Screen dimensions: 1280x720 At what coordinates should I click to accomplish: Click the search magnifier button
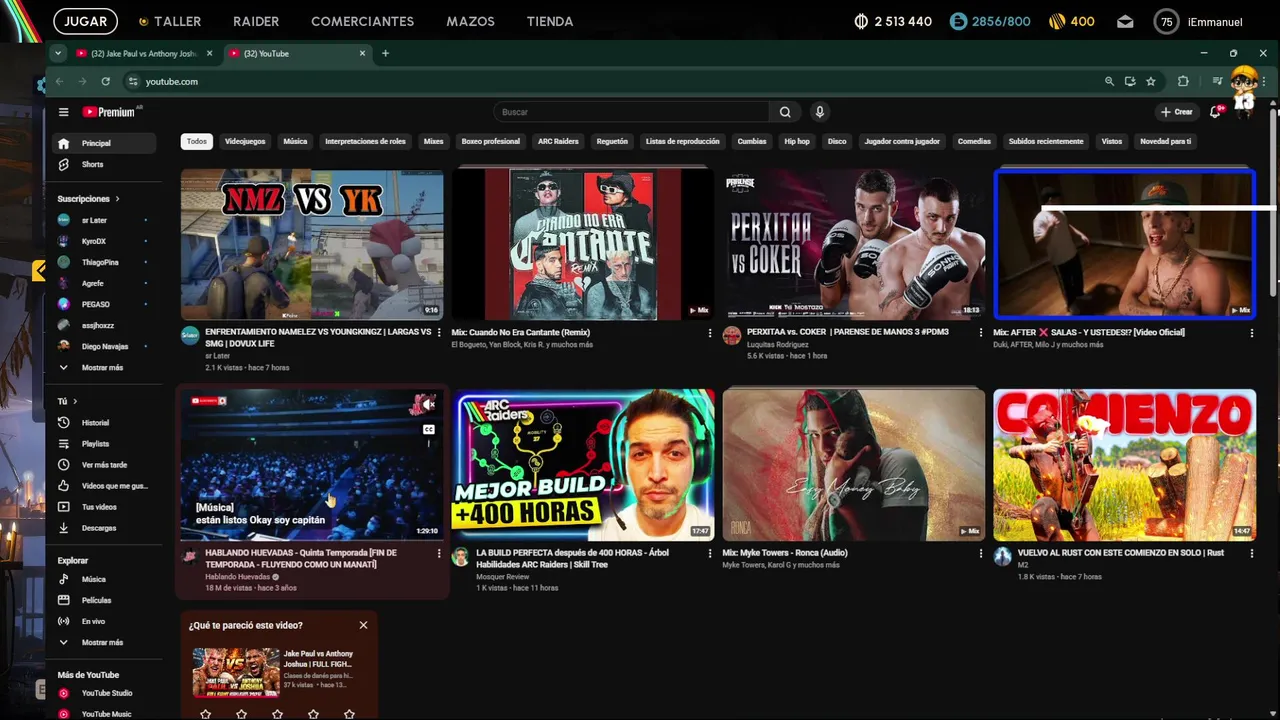(x=785, y=112)
